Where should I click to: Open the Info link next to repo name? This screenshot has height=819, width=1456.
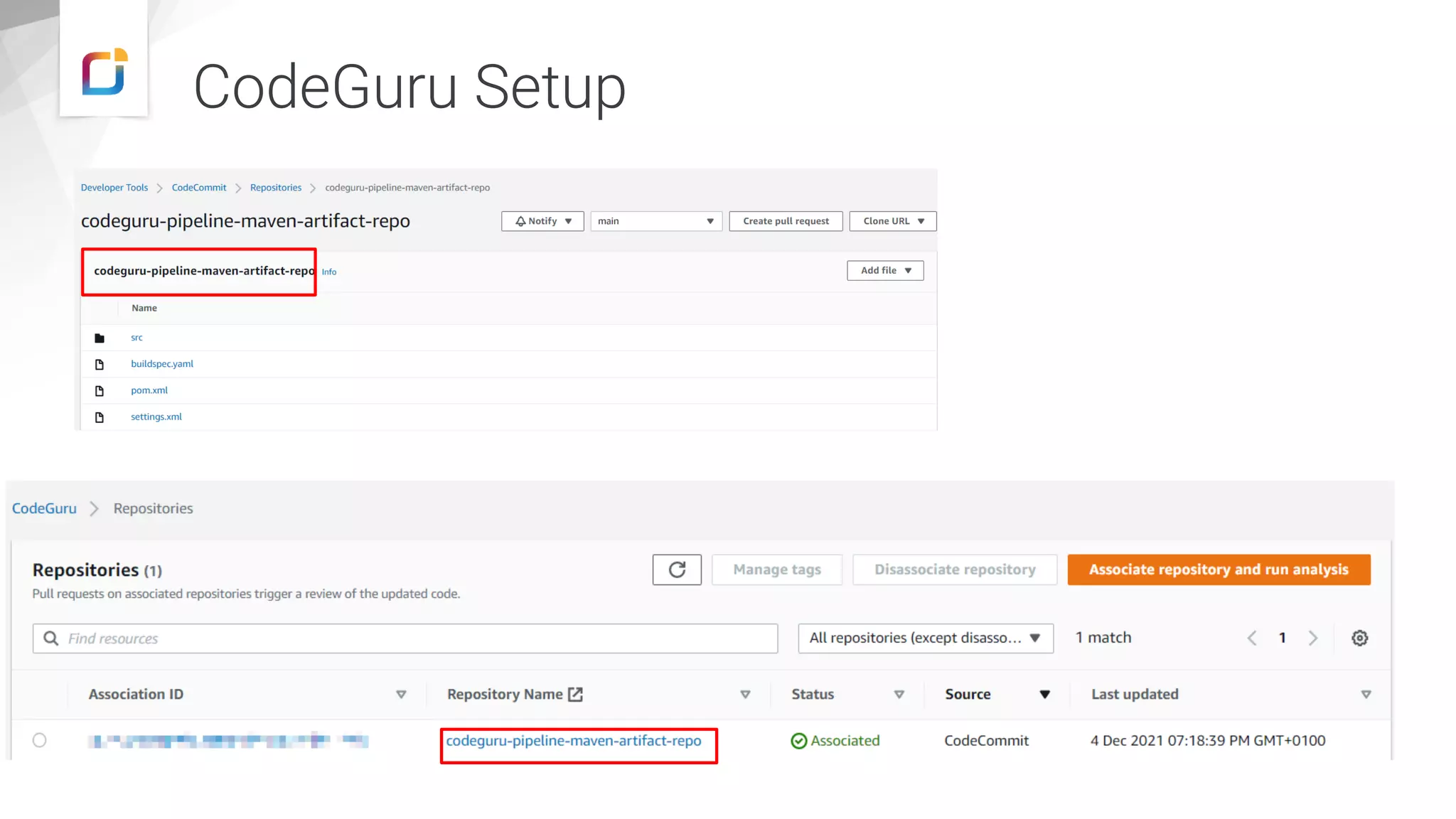(x=329, y=272)
